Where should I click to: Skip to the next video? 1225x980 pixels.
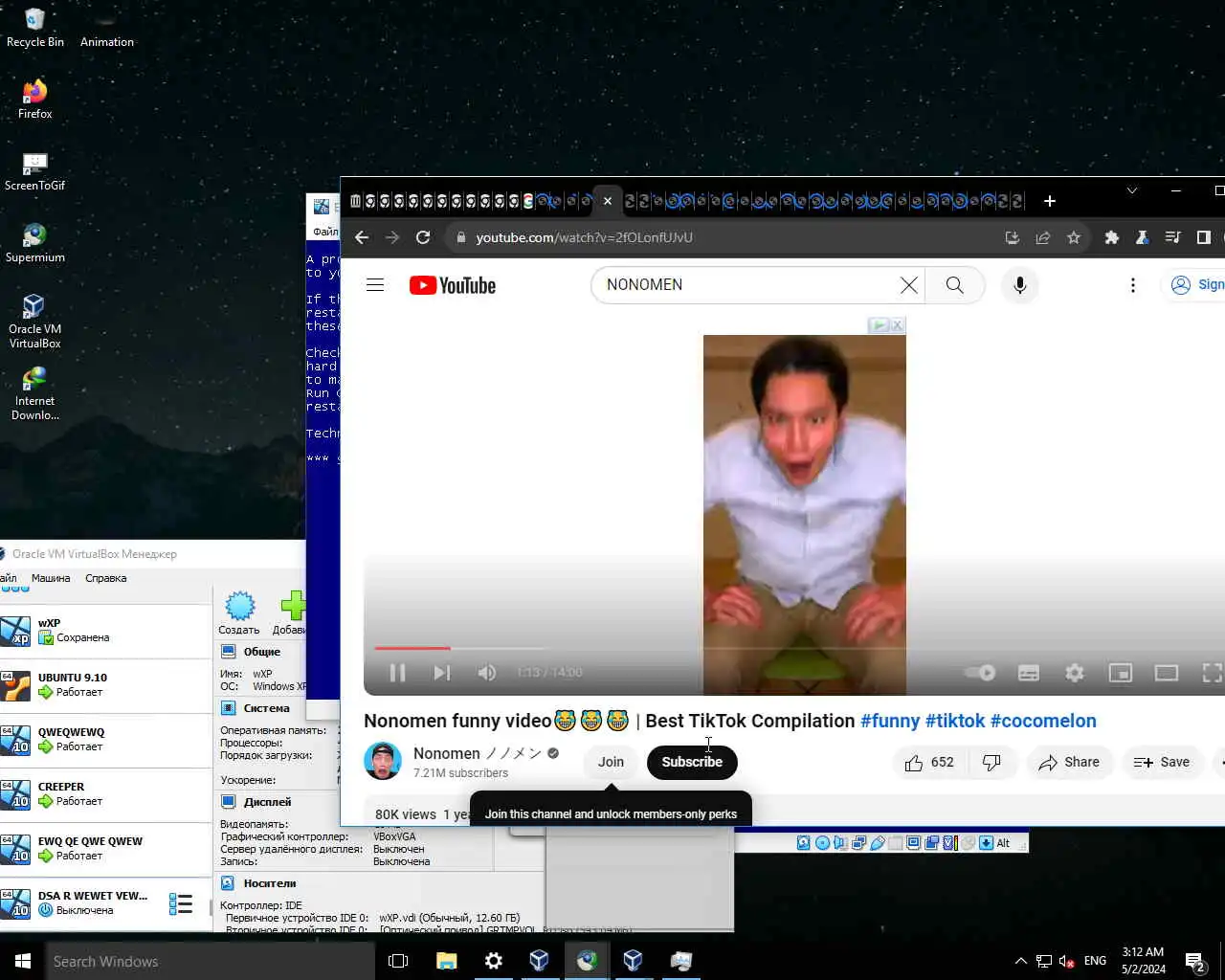[441, 673]
